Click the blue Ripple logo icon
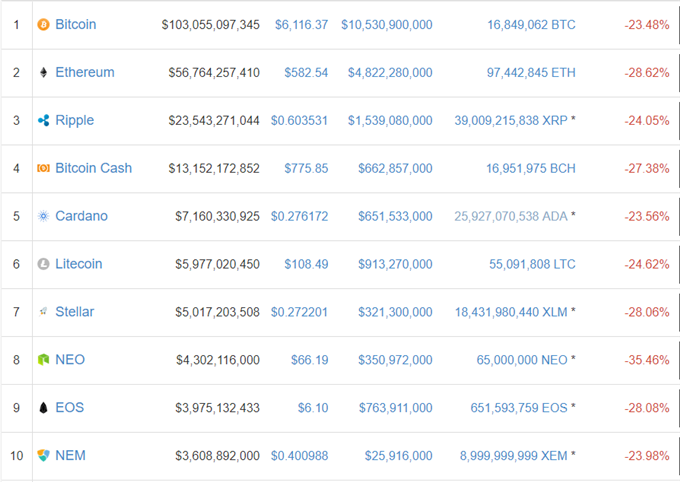680x482 pixels. [x=43, y=120]
